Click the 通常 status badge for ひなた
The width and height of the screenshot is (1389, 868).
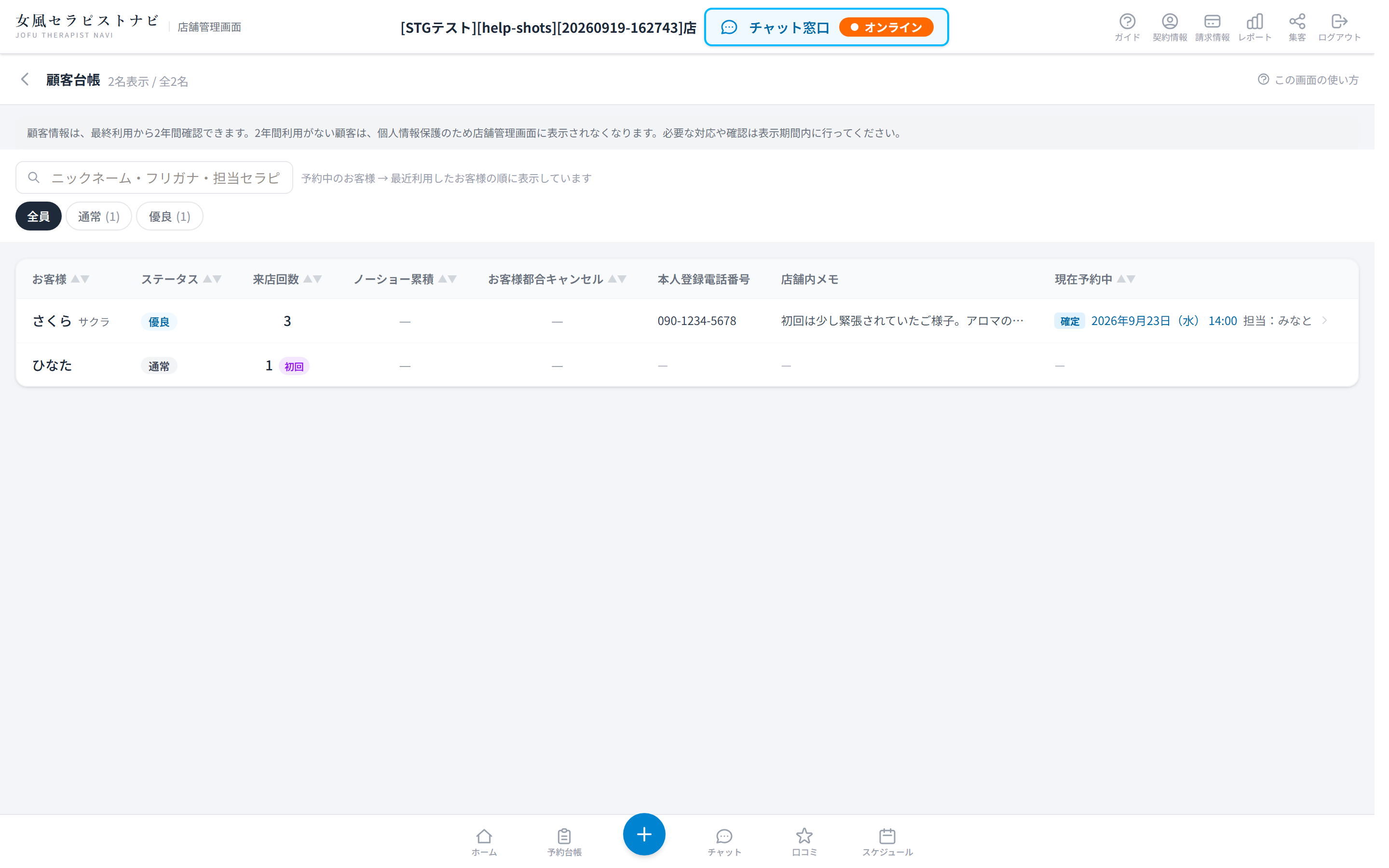pyautogui.click(x=159, y=366)
